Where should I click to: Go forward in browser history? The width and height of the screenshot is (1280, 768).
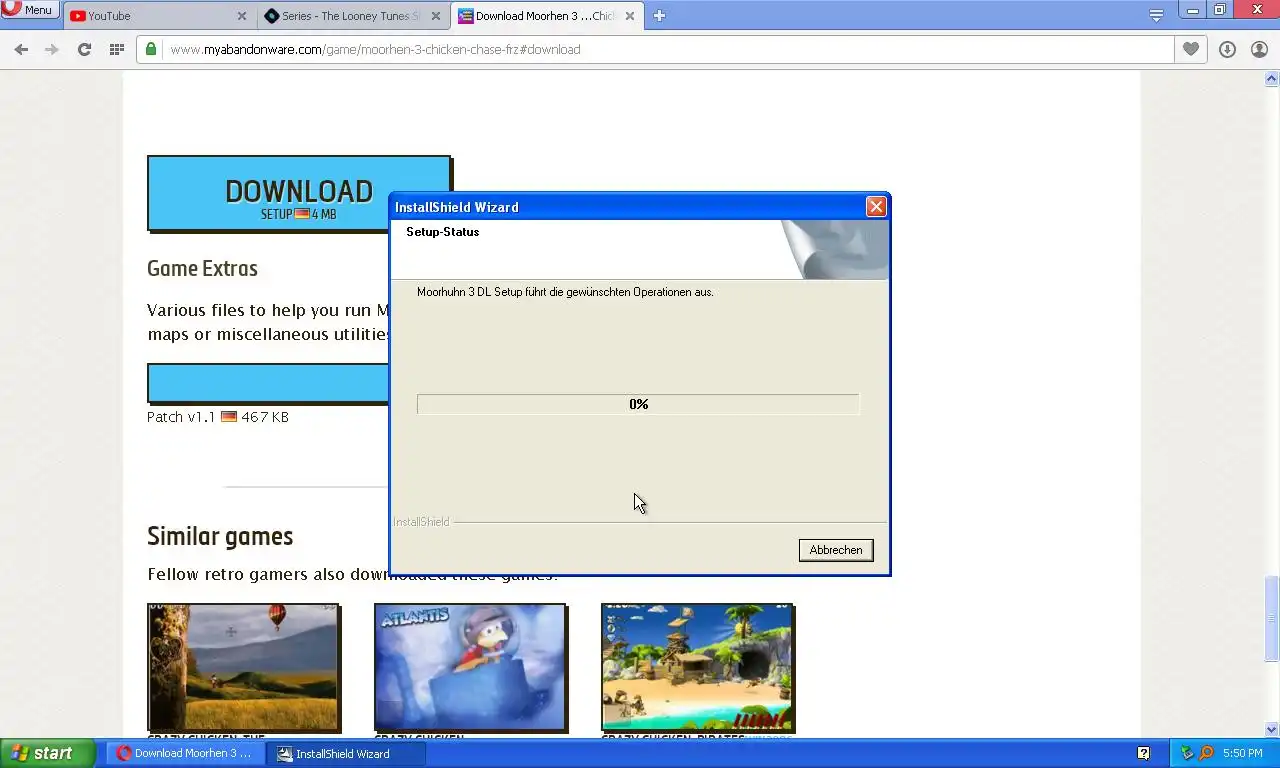pyautogui.click(x=52, y=49)
